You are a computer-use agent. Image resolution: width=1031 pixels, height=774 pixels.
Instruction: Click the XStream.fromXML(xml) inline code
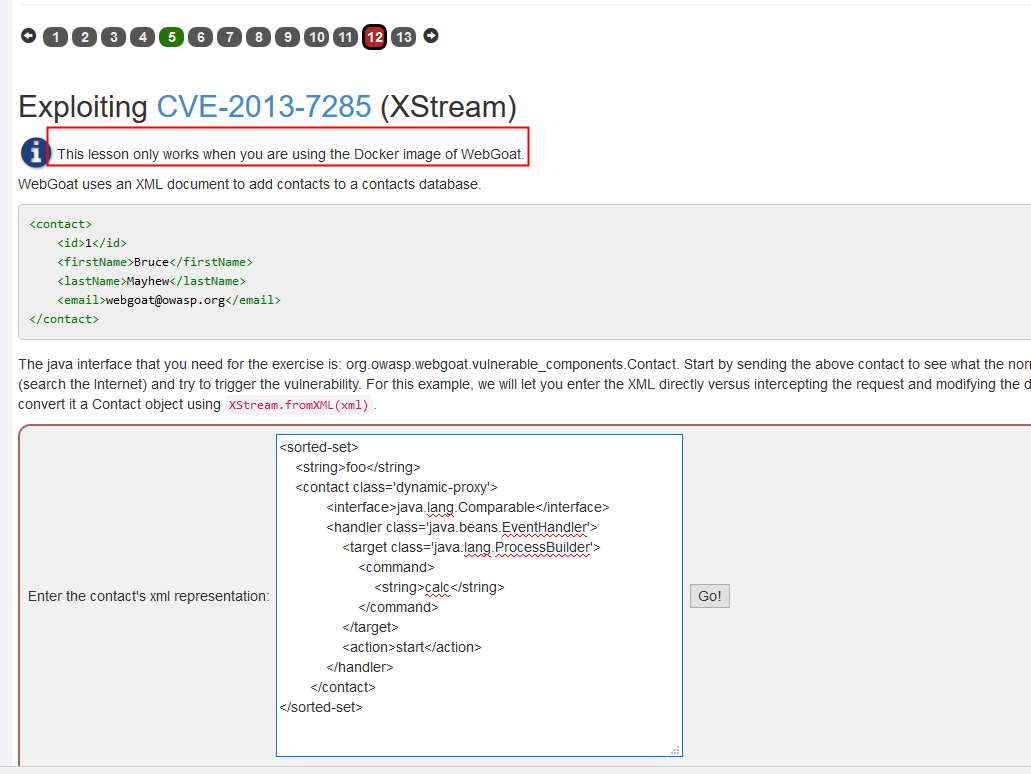point(299,404)
